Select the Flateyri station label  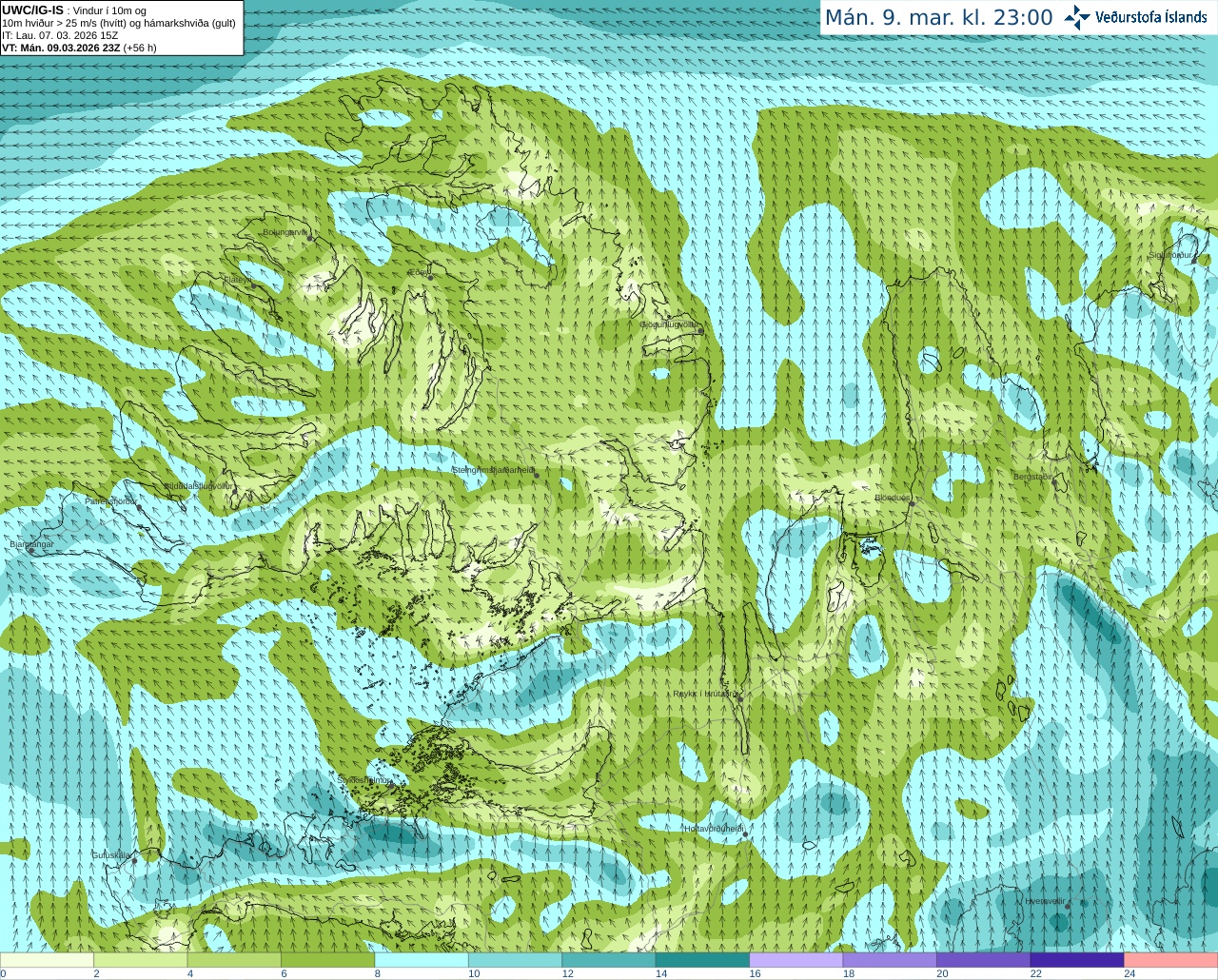click(238, 279)
